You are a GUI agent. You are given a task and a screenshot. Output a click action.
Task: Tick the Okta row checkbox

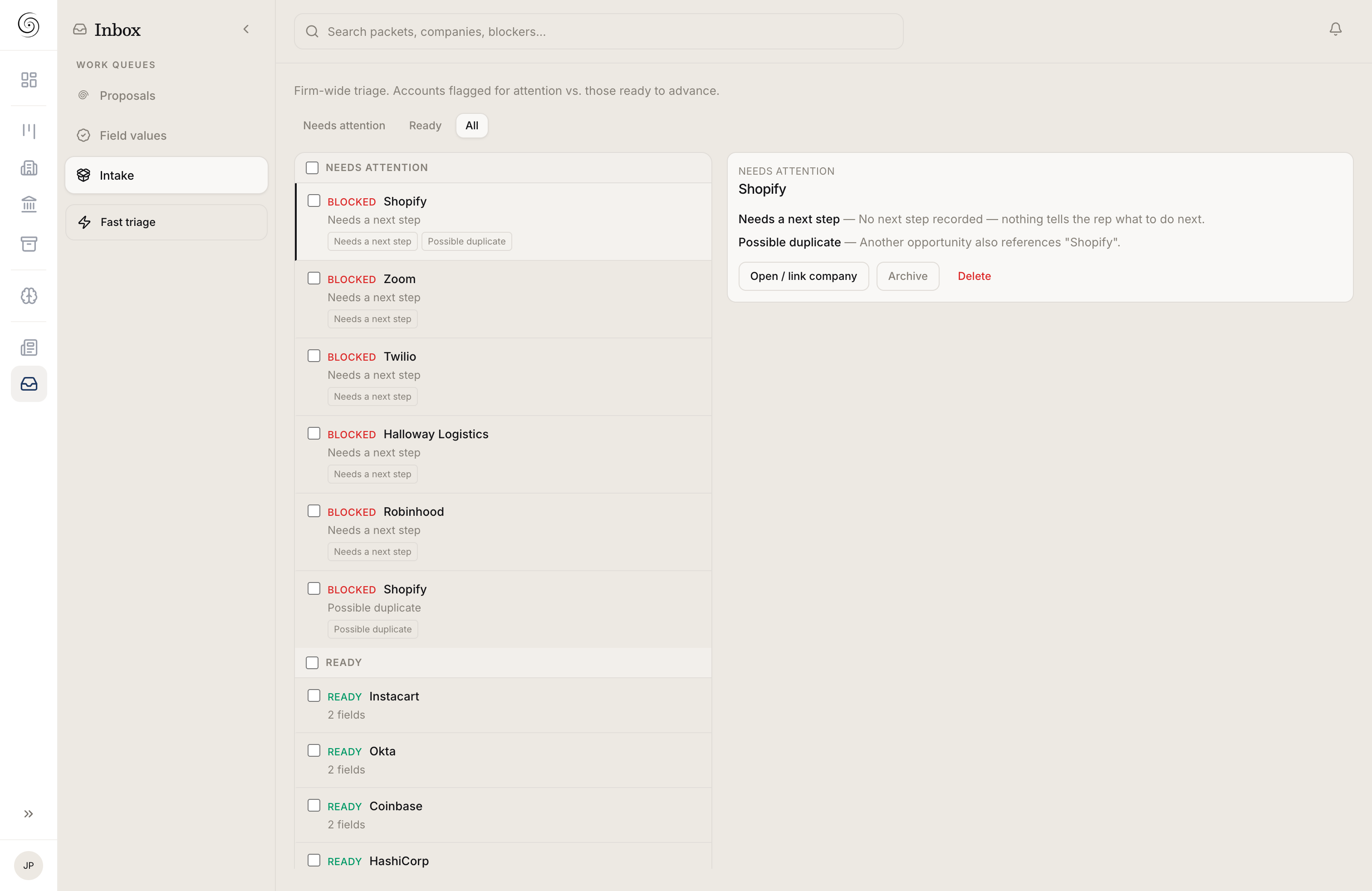pos(314,750)
